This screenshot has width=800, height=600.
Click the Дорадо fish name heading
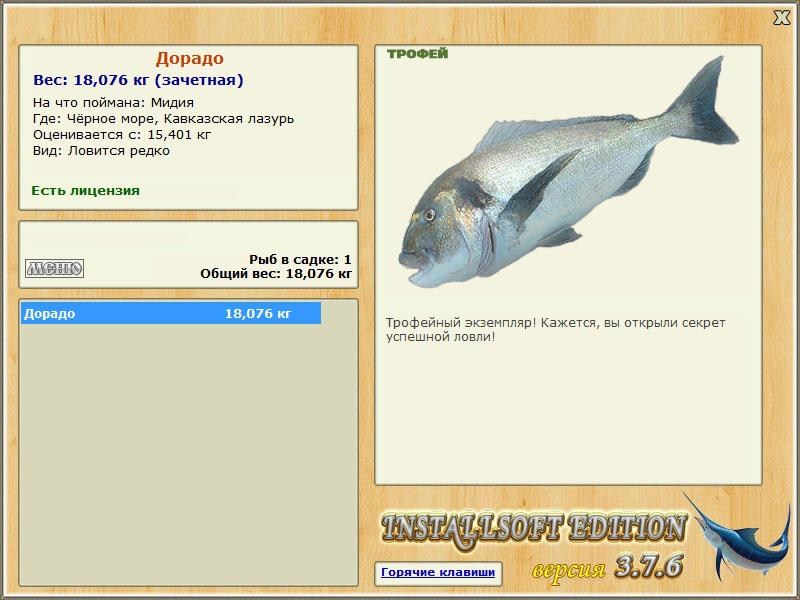click(x=190, y=58)
